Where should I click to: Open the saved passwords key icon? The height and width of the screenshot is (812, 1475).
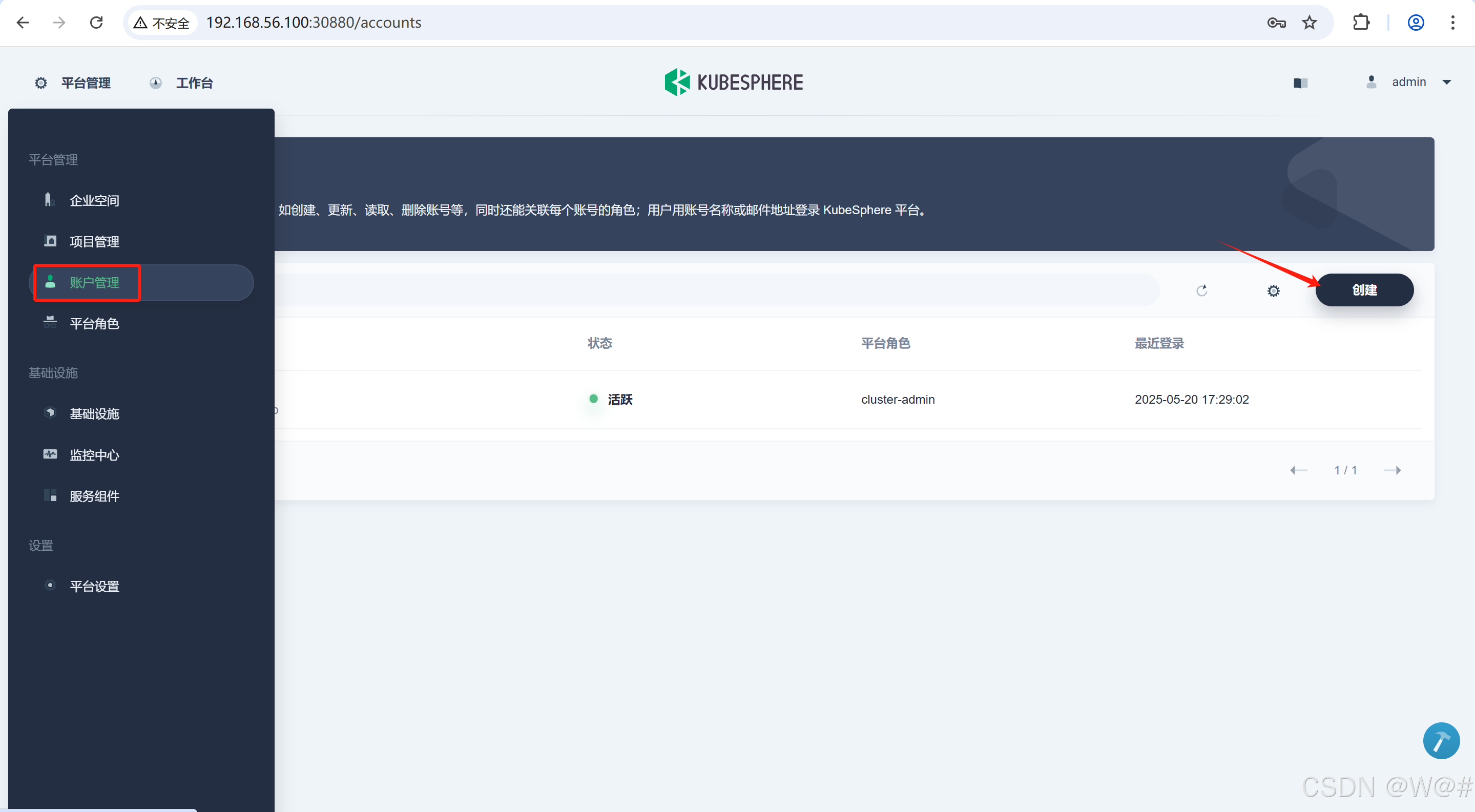point(1276,23)
